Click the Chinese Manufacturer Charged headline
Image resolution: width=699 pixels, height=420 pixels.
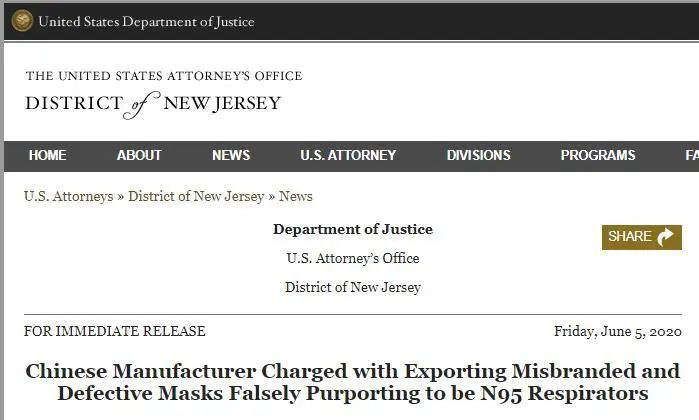pyautogui.click(x=353, y=382)
